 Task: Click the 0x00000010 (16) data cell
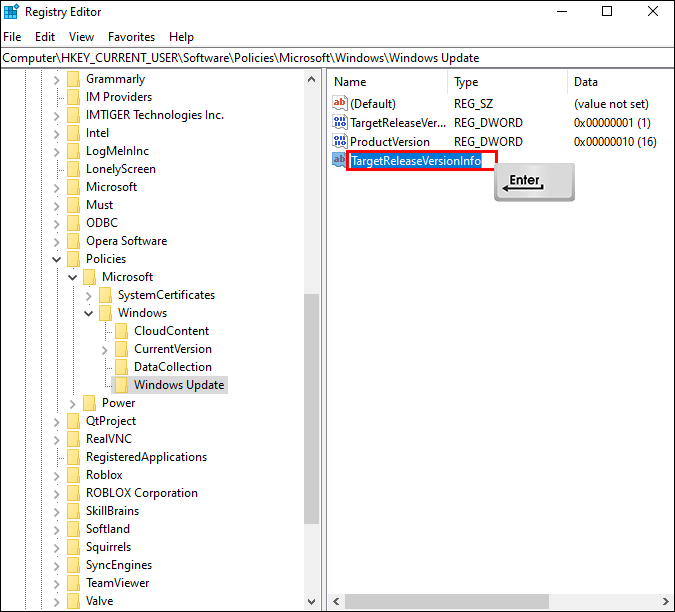615,142
